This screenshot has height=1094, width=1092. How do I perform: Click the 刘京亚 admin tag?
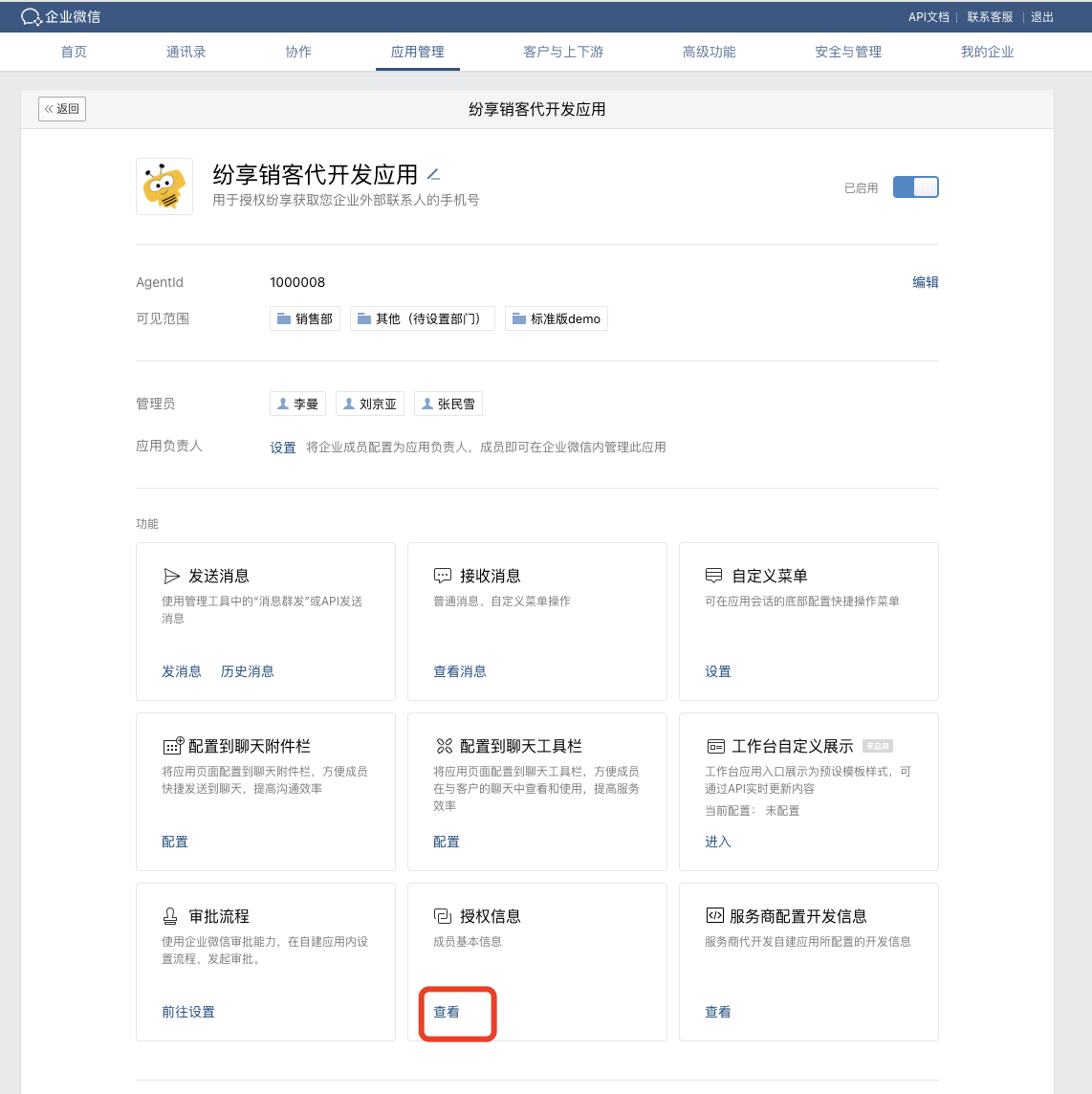click(370, 404)
